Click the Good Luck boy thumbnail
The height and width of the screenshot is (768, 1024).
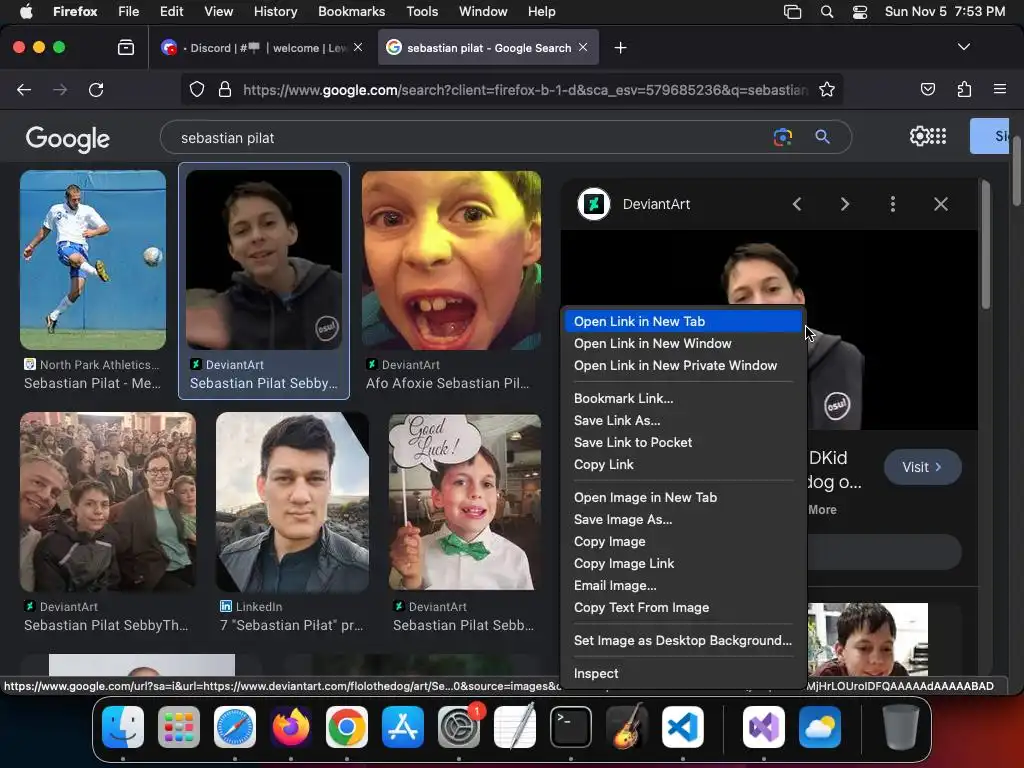pos(464,502)
